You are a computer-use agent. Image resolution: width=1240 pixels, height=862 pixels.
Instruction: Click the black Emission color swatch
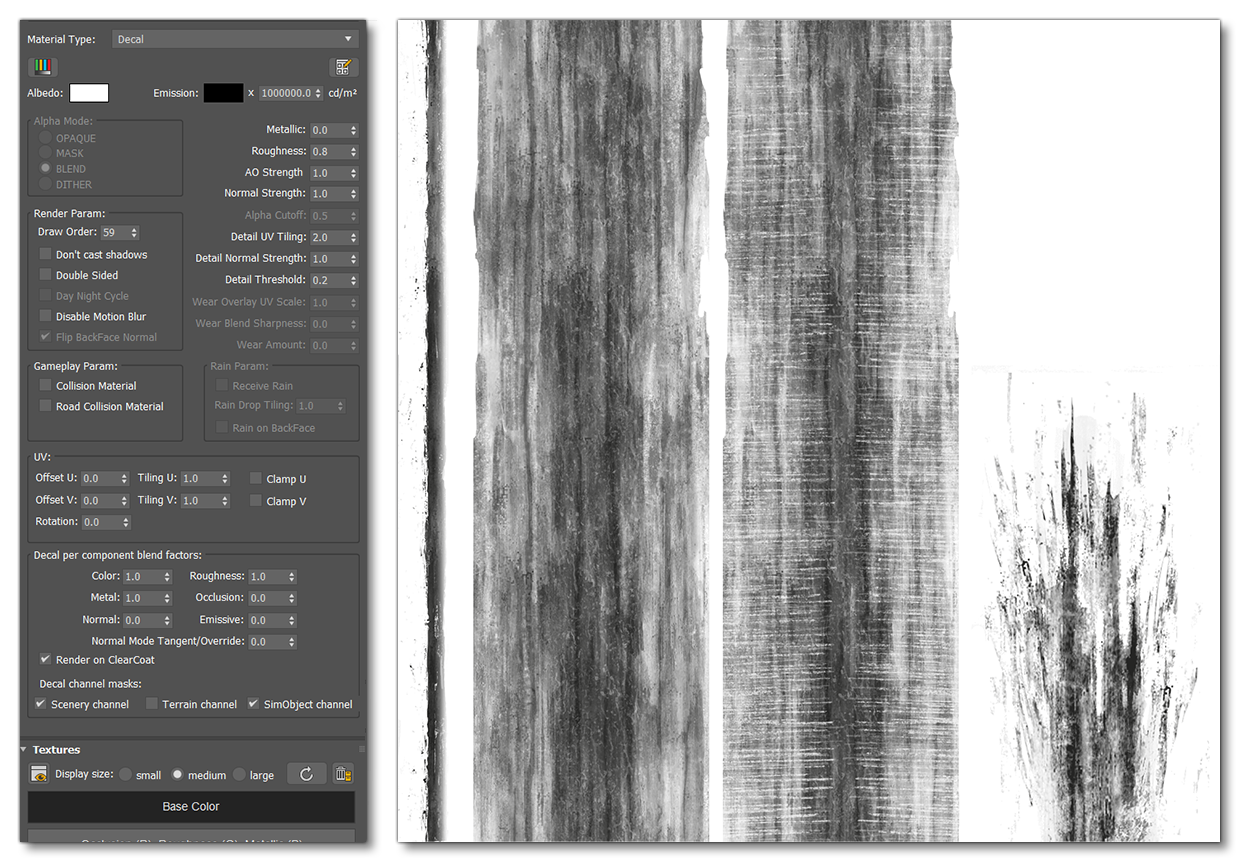(224, 92)
